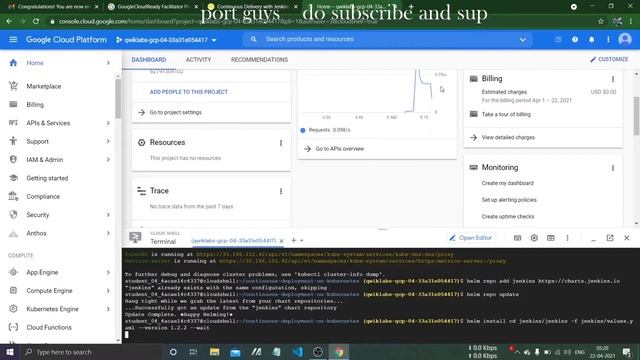Click the Windows Start button
Viewport: 640px width, 360px height.
pos(10,352)
